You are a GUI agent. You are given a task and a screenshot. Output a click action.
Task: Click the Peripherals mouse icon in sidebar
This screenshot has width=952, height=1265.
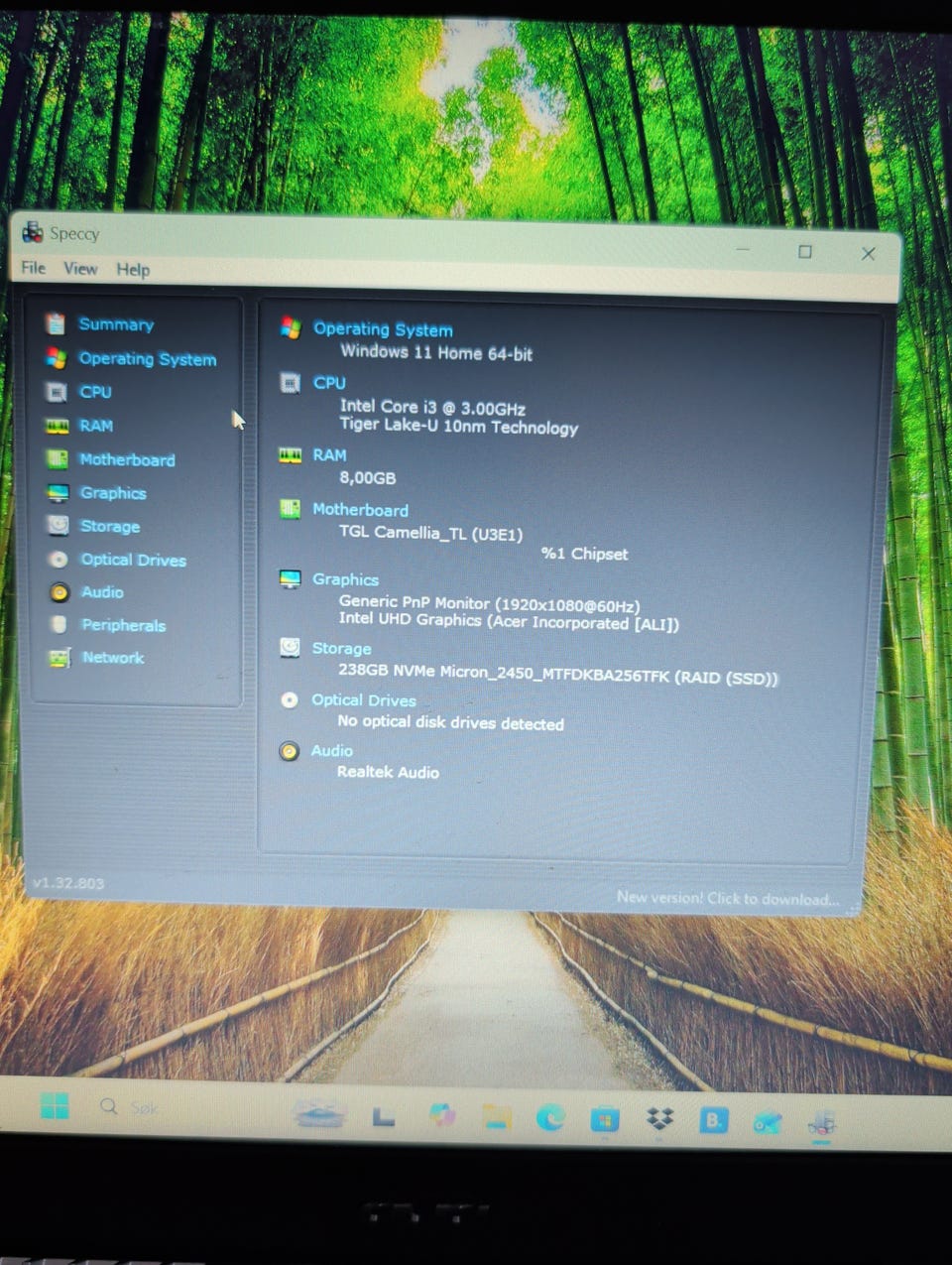click(x=59, y=624)
